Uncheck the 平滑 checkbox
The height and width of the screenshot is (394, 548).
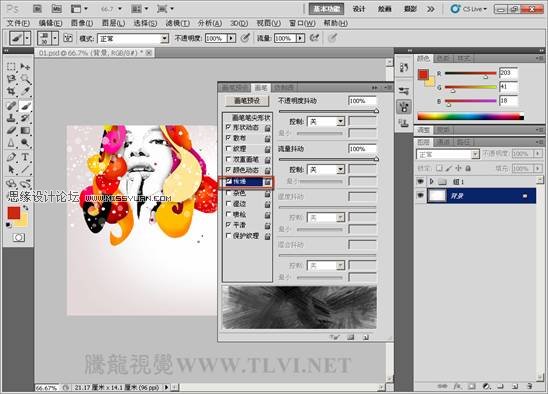pos(228,224)
